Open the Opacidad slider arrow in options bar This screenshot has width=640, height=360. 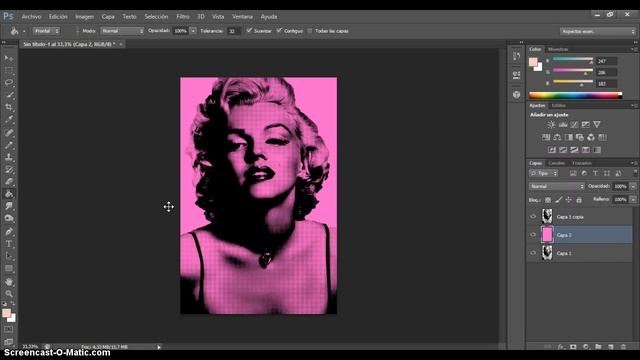[193, 31]
